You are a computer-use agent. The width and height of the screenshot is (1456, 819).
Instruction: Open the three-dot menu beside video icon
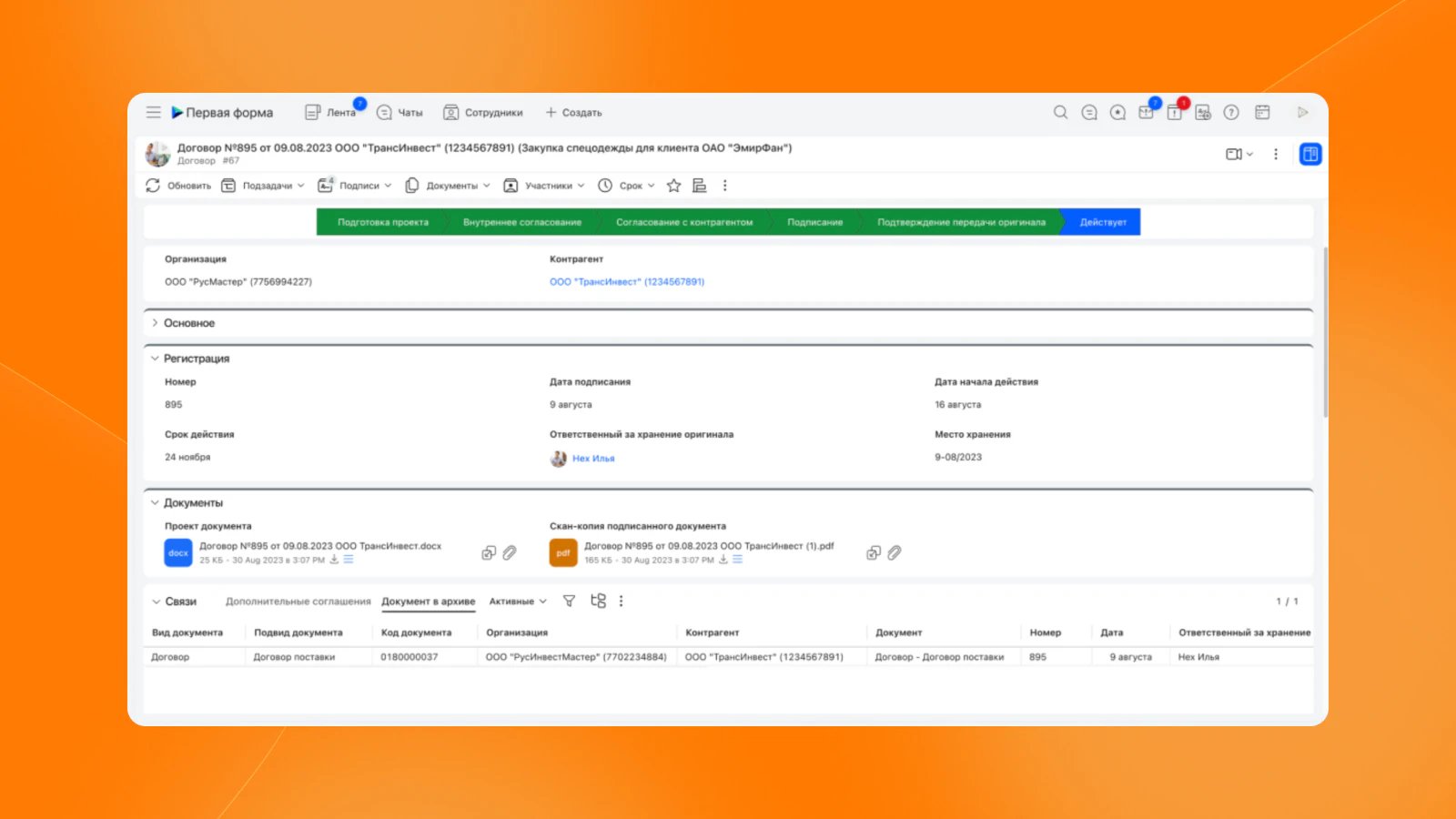(1276, 154)
